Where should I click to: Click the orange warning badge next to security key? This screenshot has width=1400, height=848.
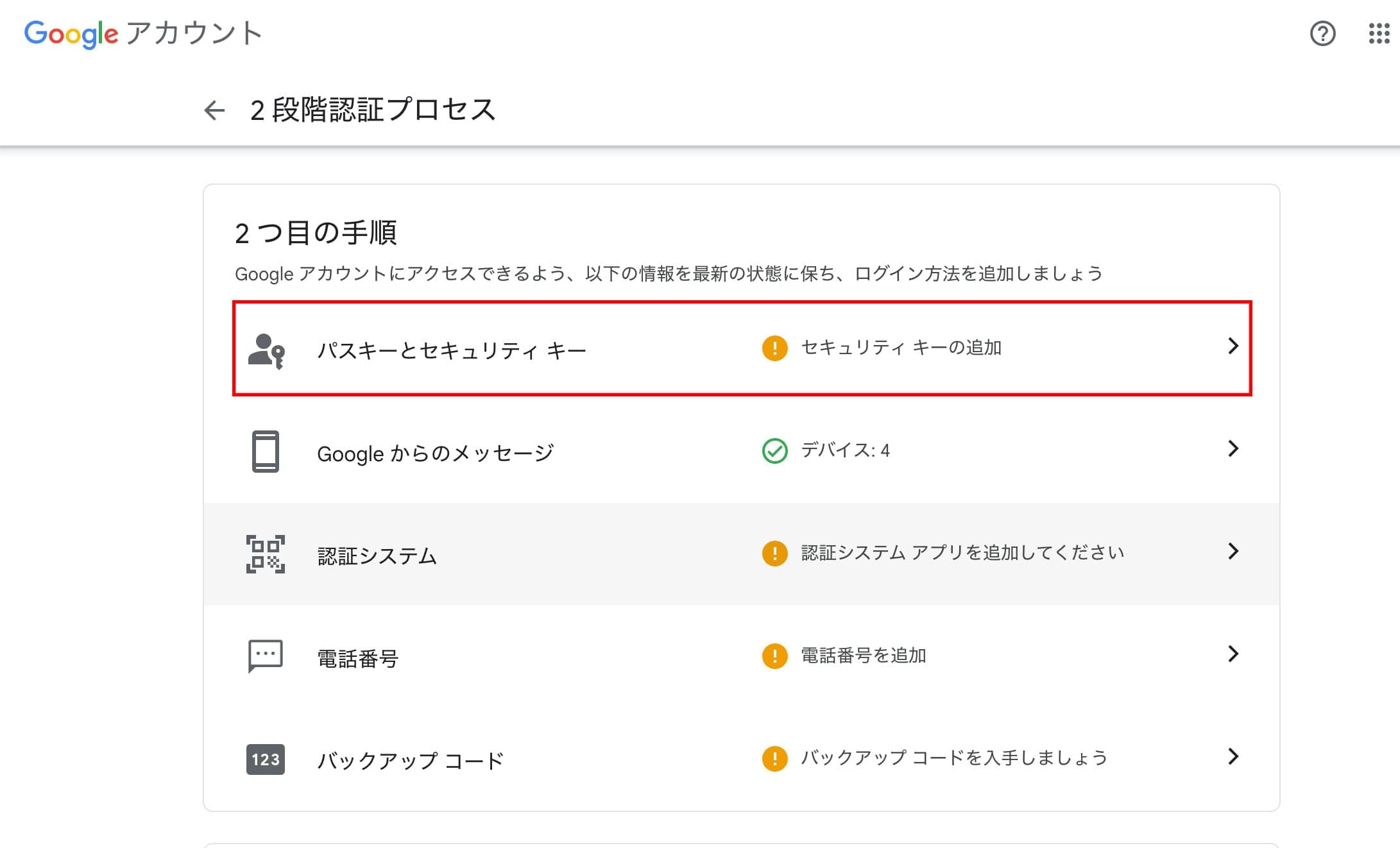[776, 348]
